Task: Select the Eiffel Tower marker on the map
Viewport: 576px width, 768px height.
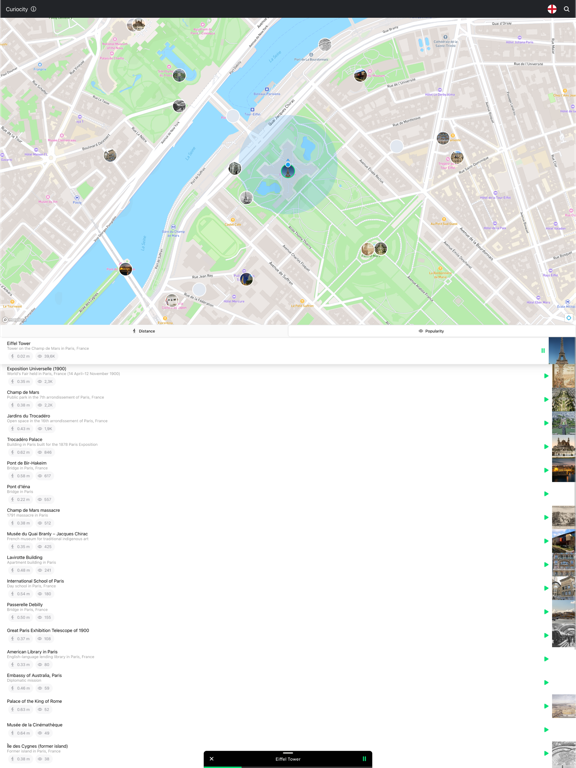Action: point(288,171)
